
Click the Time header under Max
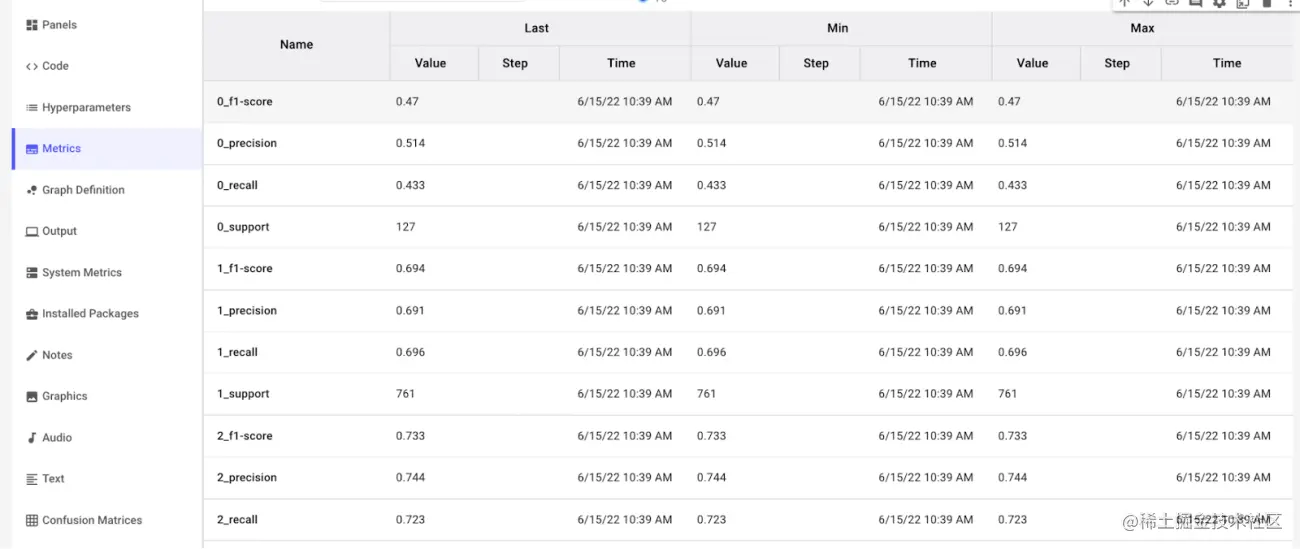1226,63
